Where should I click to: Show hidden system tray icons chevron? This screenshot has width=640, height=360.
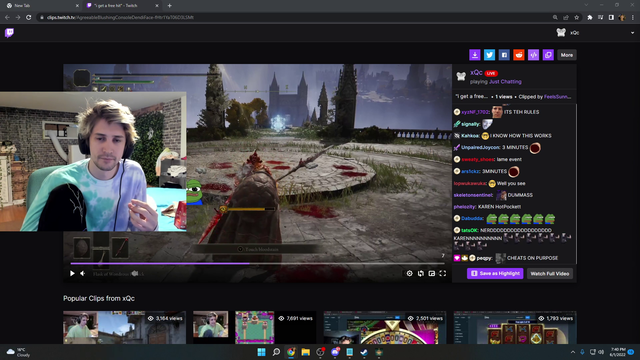pos(573,352)
